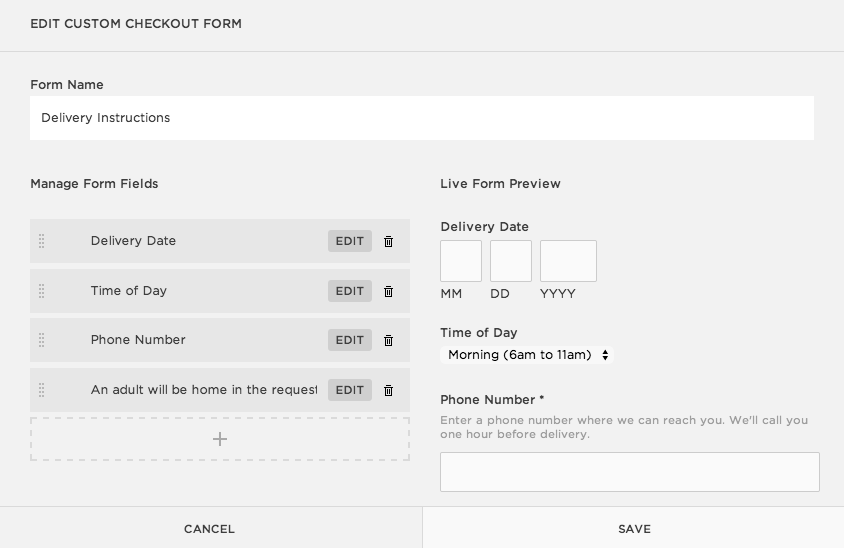Focus the Form Name text field
The height and width of the screenshot is (548, 844).
click(x=421, y=118)
